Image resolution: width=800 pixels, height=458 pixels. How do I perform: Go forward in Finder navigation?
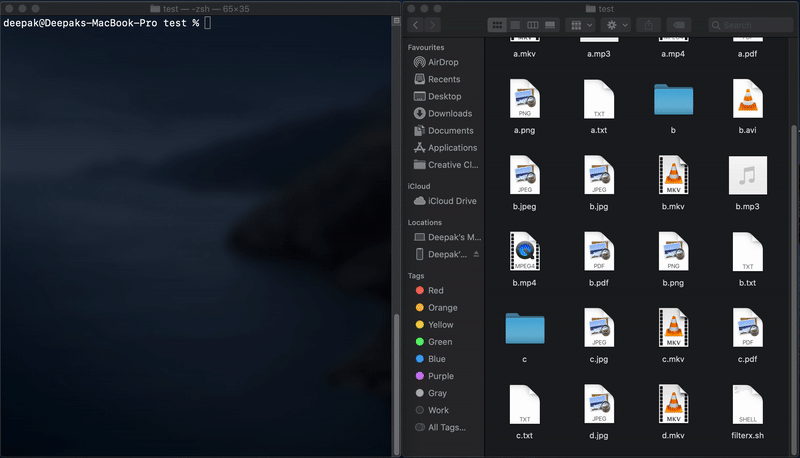[x=433, y=25]
